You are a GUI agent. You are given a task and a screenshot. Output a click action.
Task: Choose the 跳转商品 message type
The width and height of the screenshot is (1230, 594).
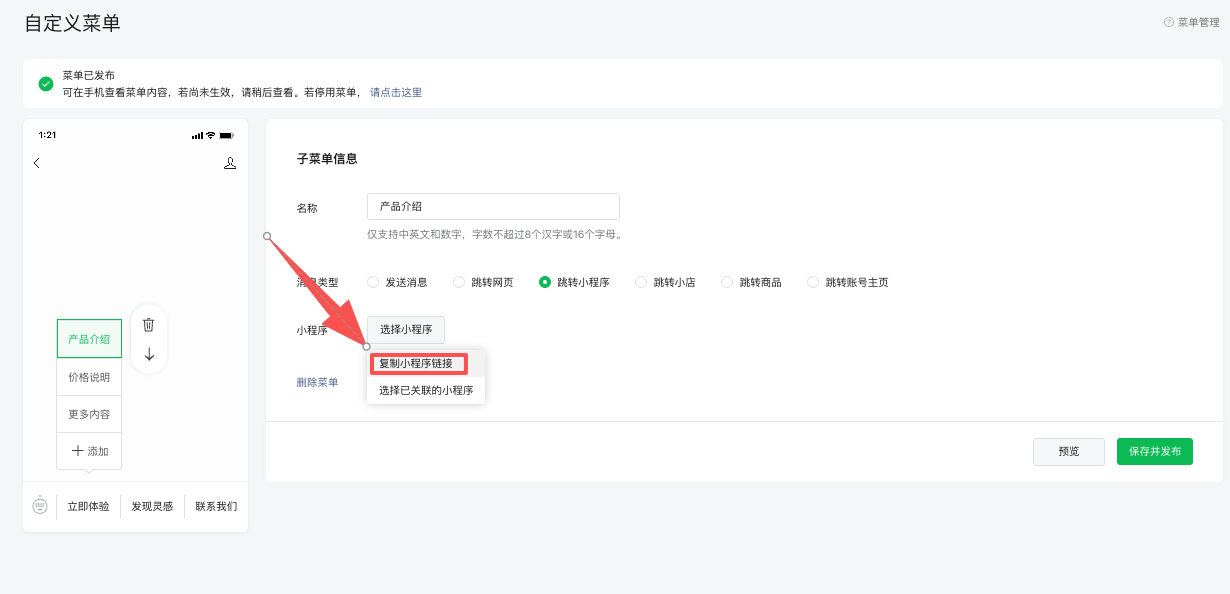(727, 282)
